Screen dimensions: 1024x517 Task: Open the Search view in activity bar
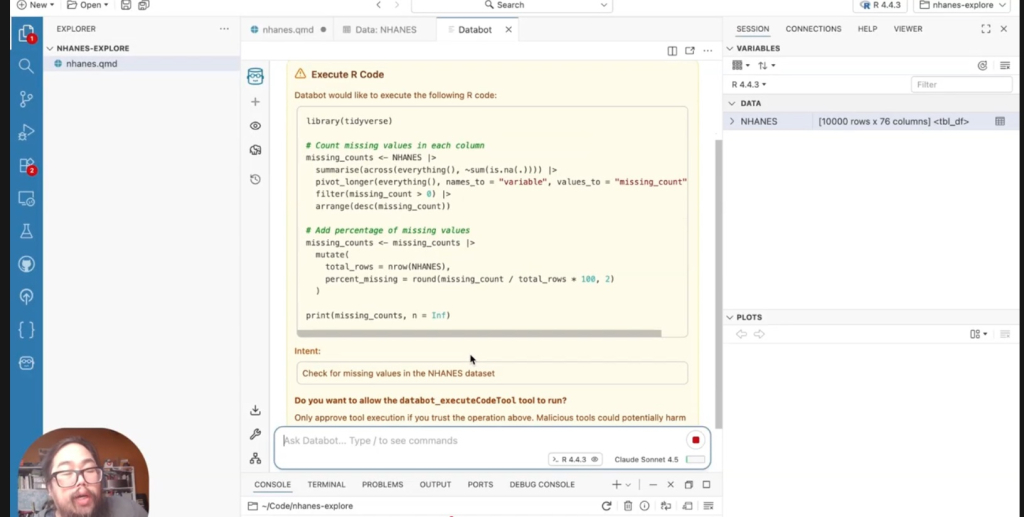click(26, 66)
